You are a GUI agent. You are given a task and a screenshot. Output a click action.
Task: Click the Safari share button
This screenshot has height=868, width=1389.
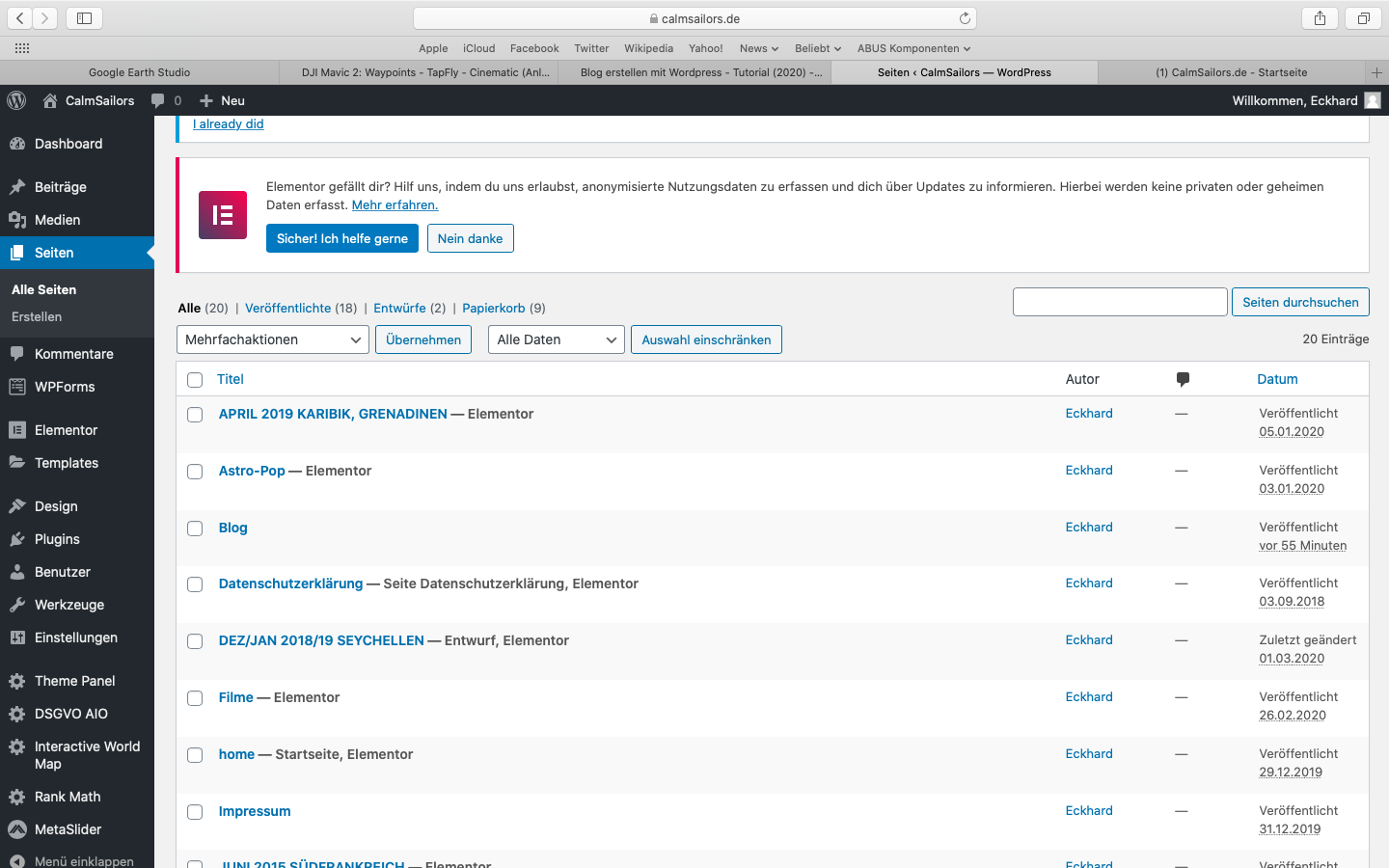[1320, 18]
